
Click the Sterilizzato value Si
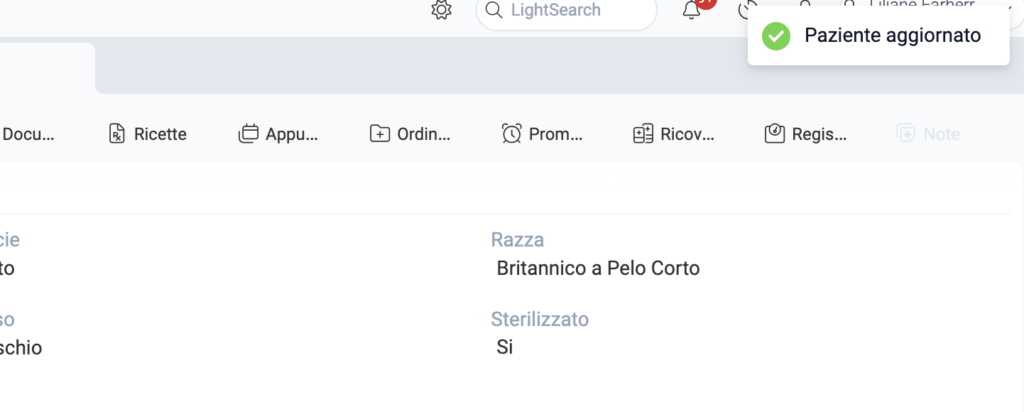[x=505, y=347]
